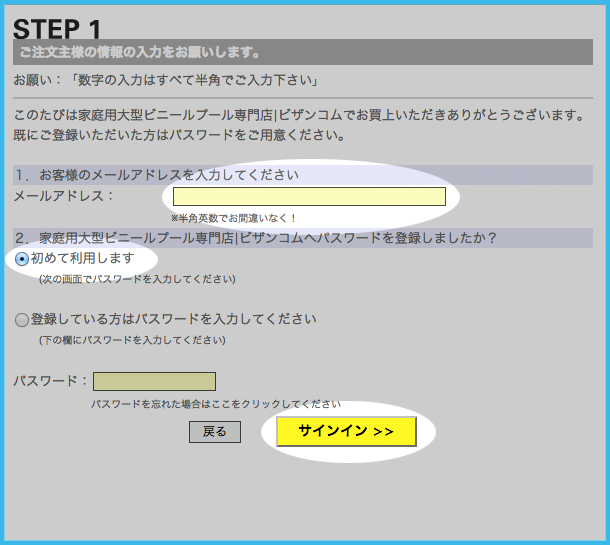Click the 登録している方はパスワードを入力してください label text
Image resolution: width=610 pixels, height=545 pixels.
point(173,320)
